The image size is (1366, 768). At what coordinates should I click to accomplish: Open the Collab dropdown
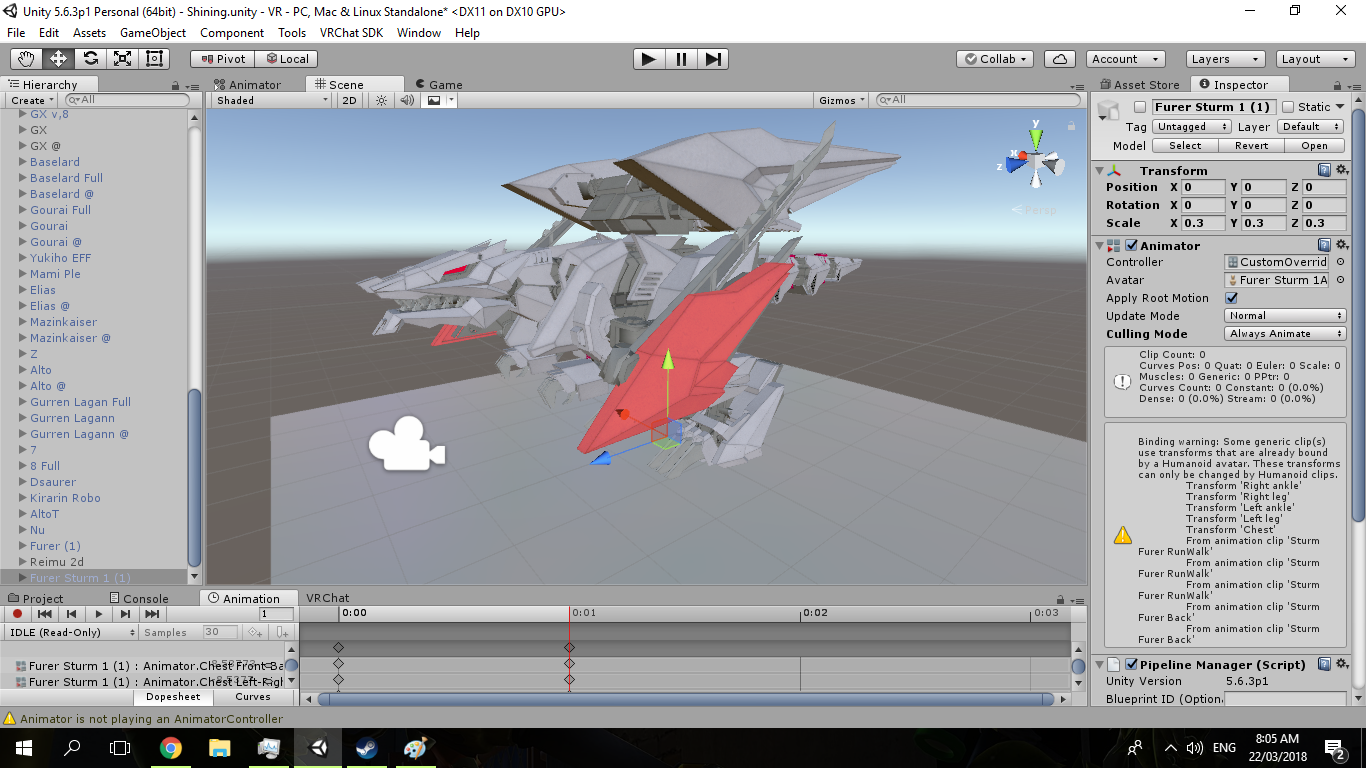[x=996, y=59]
